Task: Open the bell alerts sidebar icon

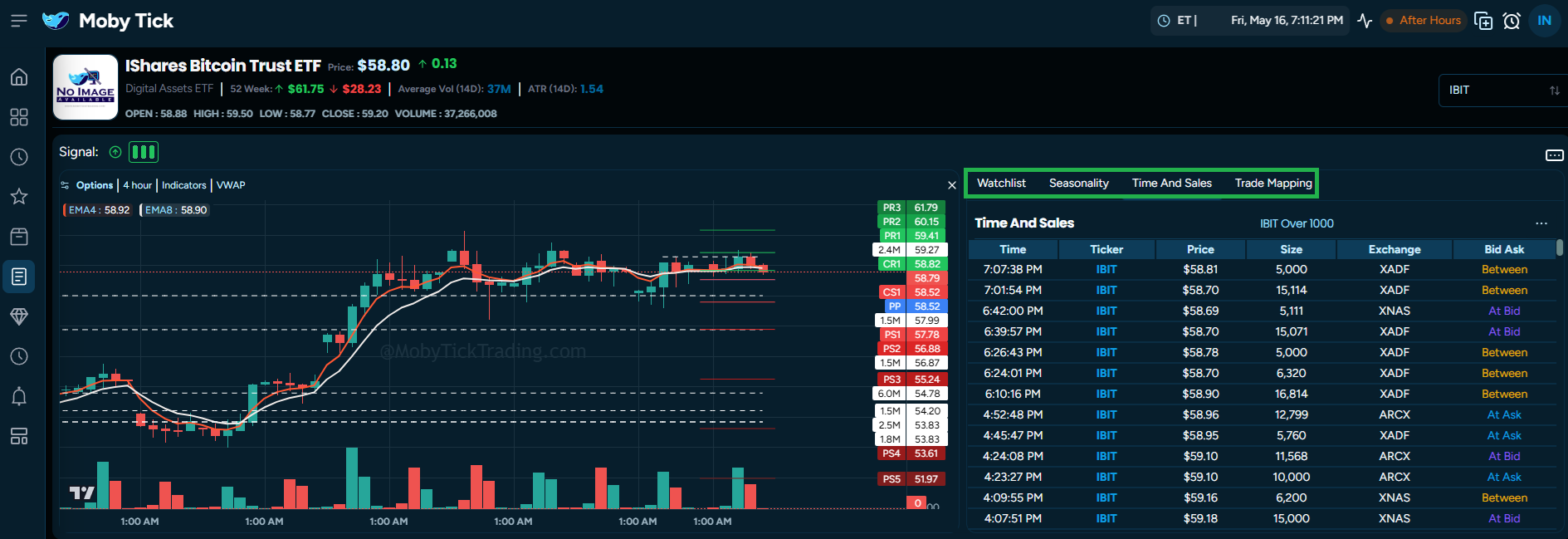Action: [19, 396]
